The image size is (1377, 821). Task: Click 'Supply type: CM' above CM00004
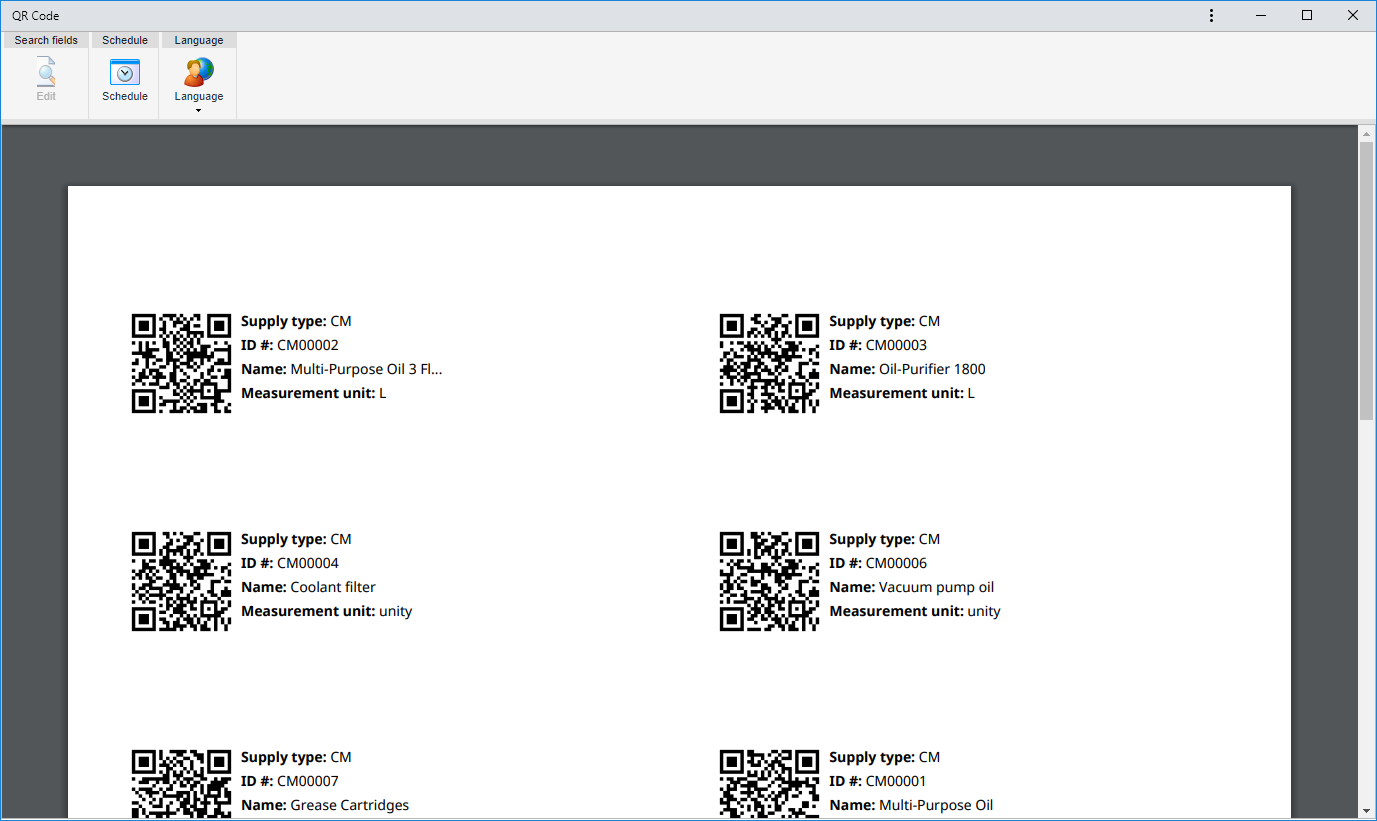click(296, 539)
